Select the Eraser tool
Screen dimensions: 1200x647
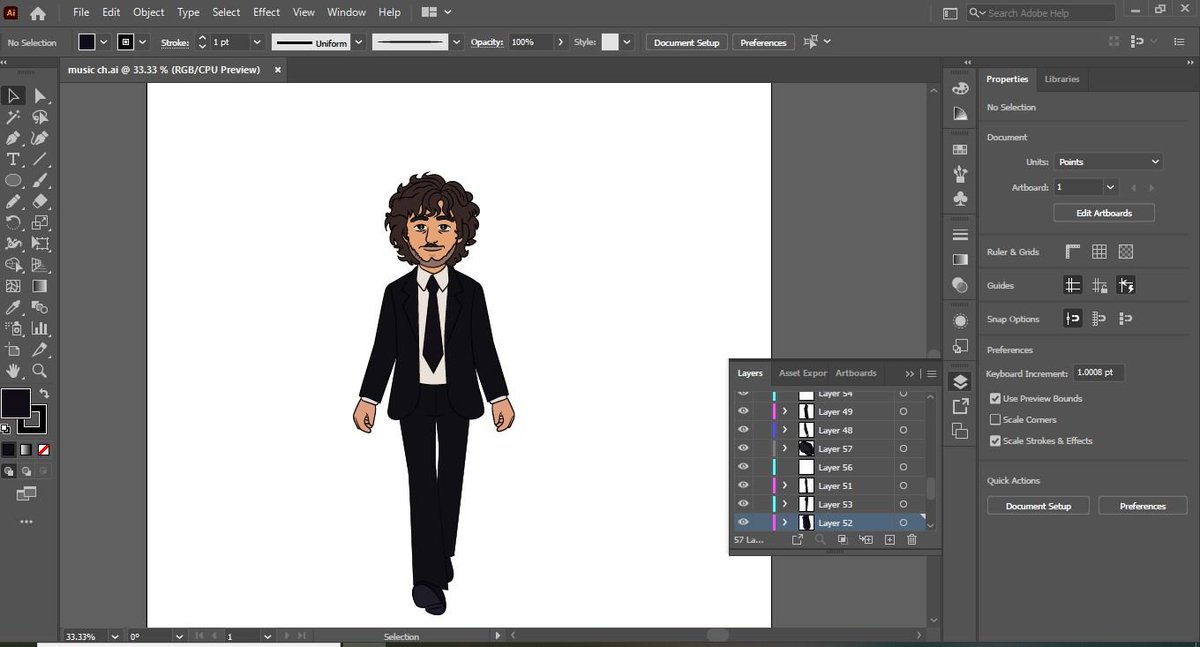tap(40, 202)
